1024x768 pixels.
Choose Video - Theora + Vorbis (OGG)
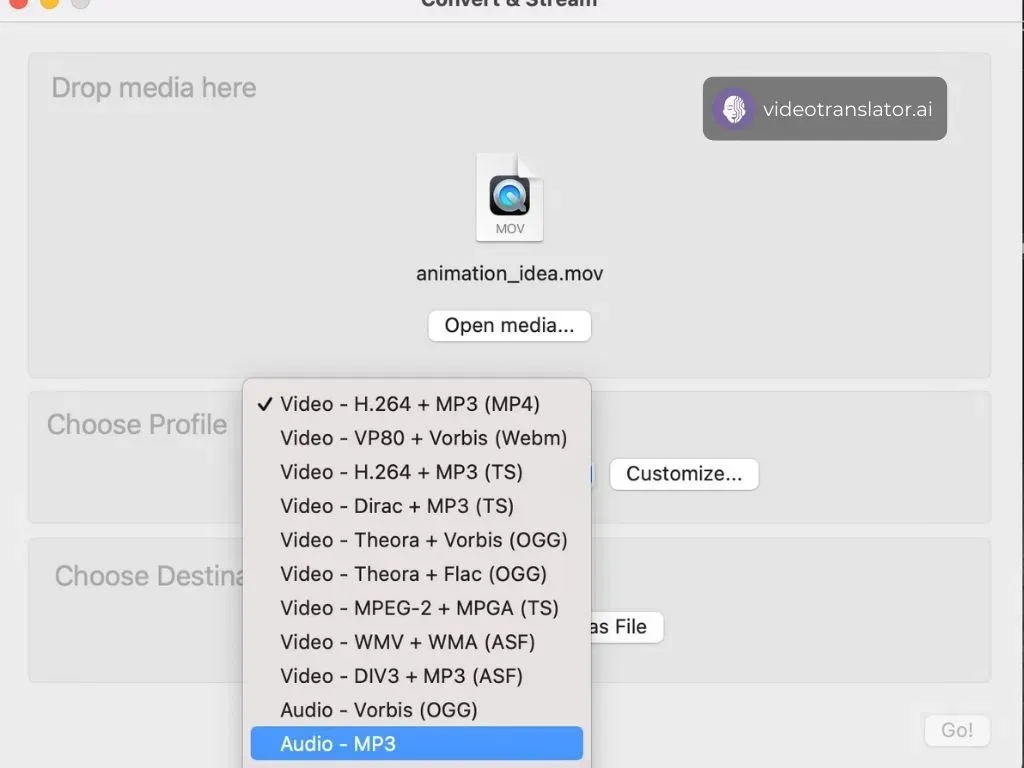pos(417,539)
